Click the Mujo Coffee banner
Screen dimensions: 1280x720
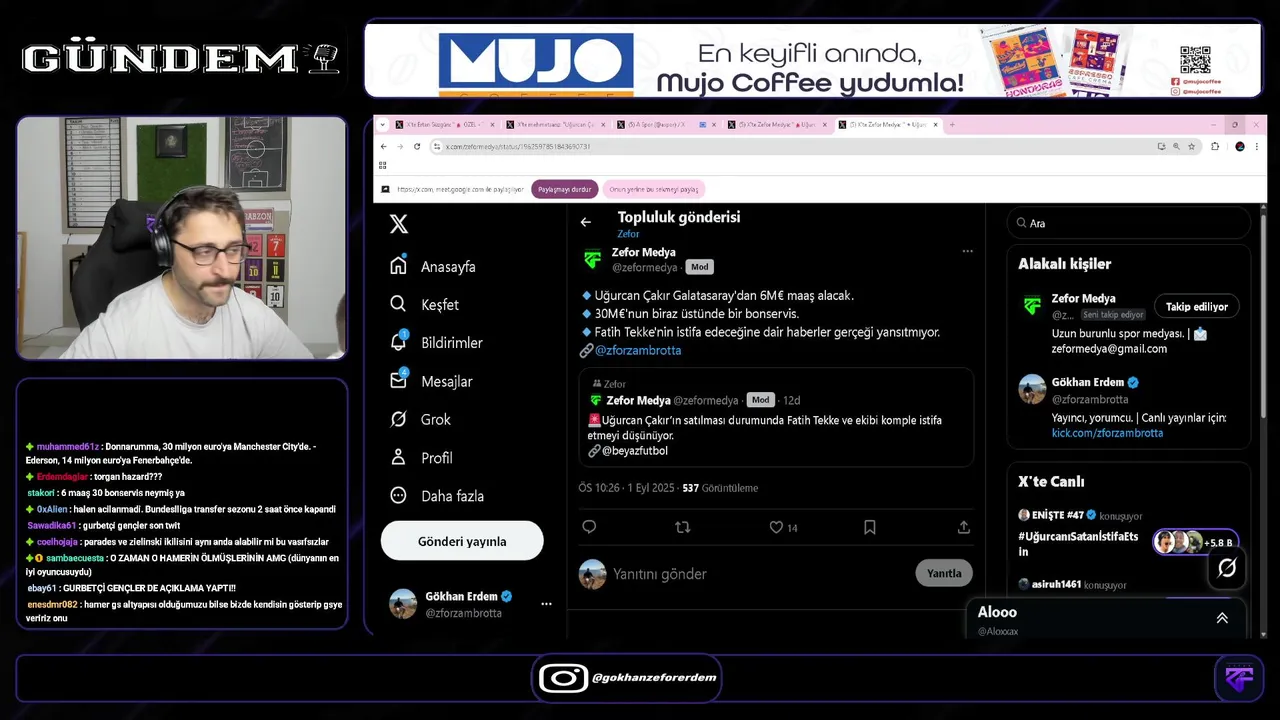pyautogui.click(x=812, y=60)
